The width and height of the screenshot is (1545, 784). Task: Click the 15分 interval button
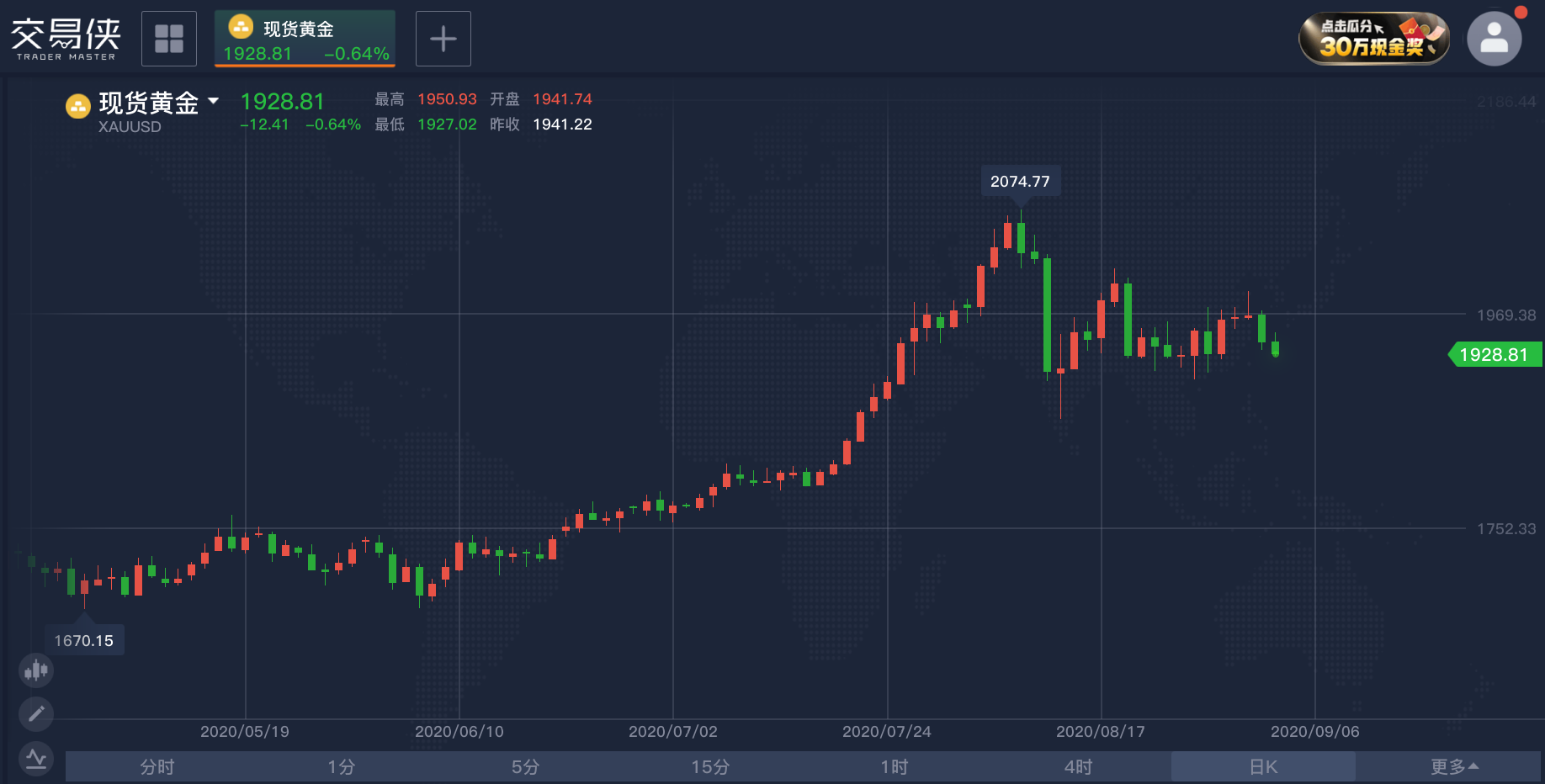pos(710,766)
